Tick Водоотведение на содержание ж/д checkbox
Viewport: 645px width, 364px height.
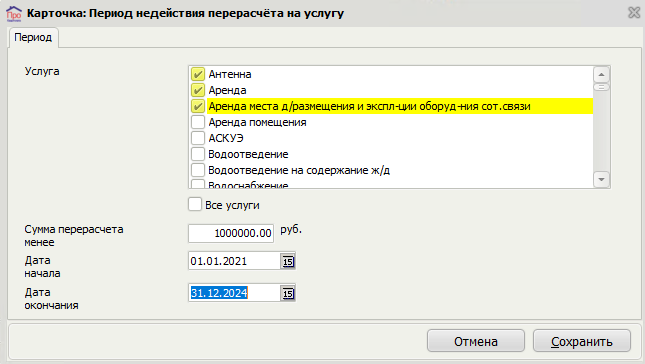[198, 170]
